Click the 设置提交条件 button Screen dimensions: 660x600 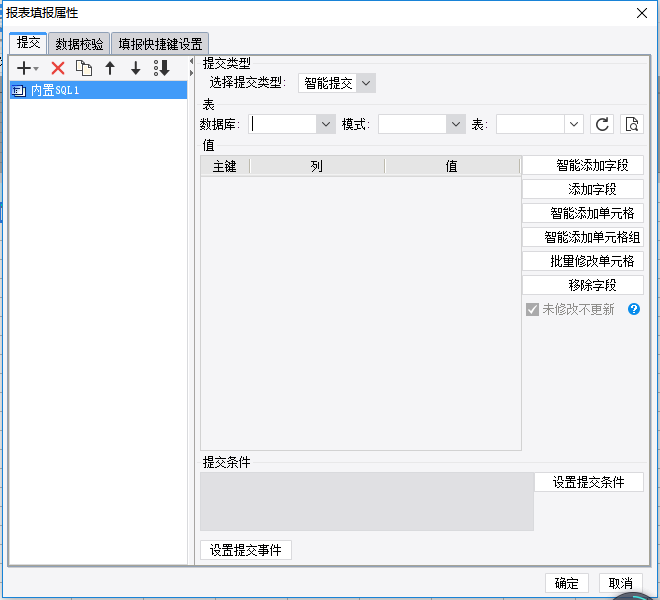(589, 482)
